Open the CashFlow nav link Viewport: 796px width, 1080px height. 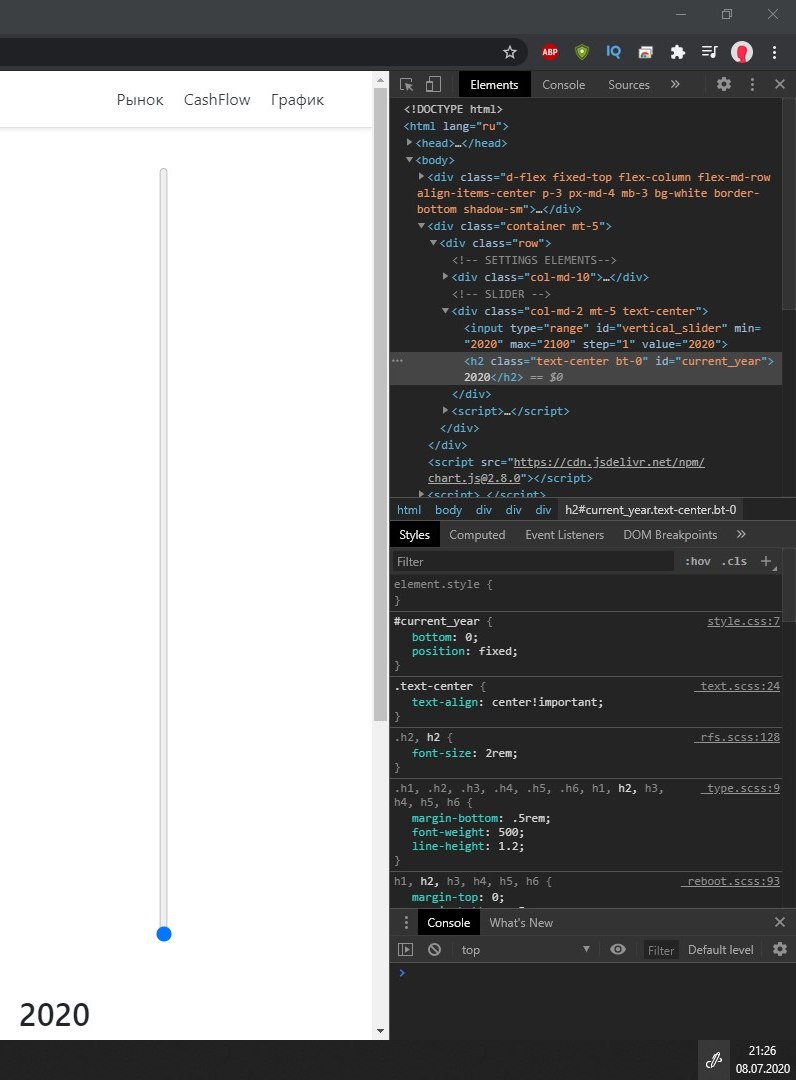(x=217, y=100)
